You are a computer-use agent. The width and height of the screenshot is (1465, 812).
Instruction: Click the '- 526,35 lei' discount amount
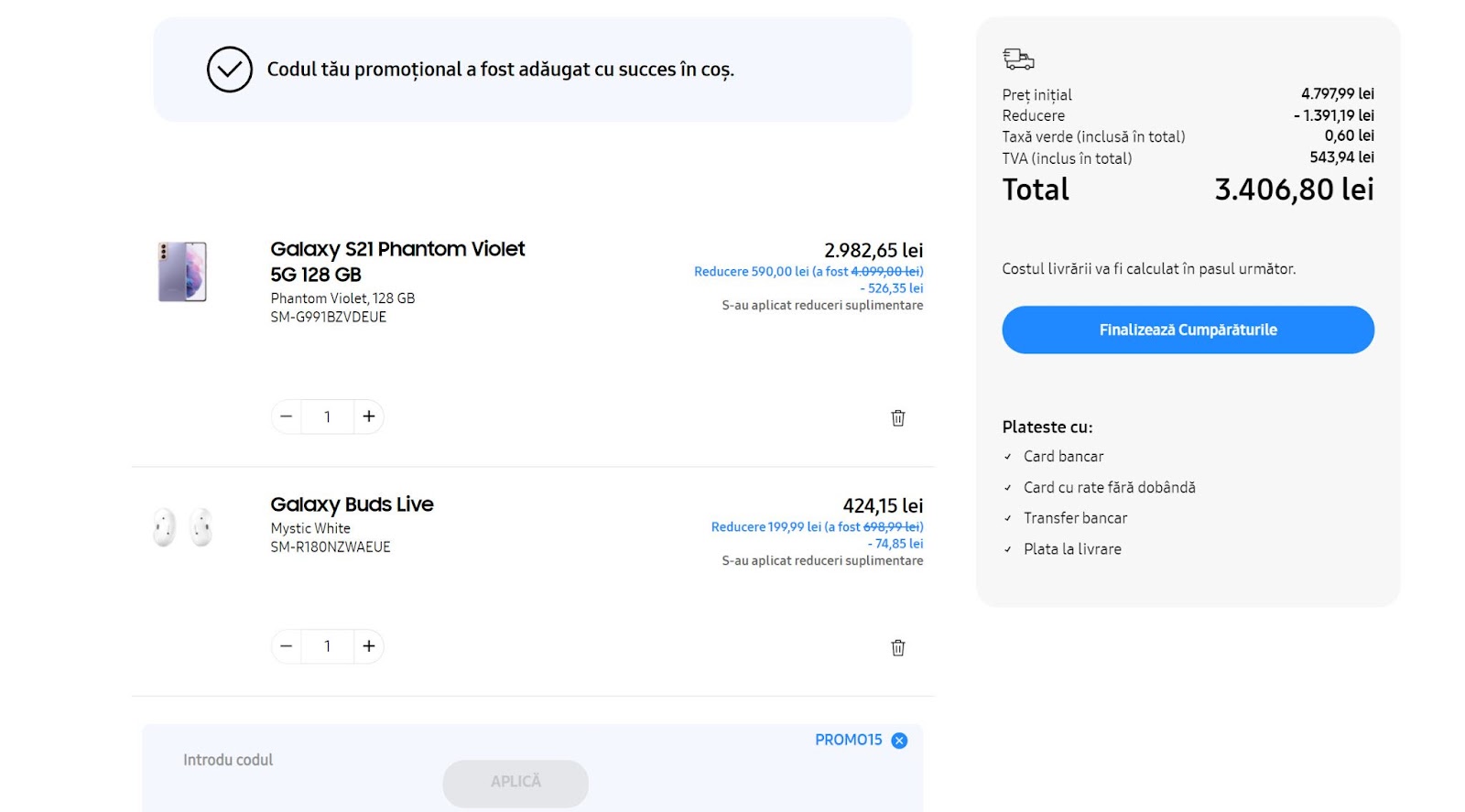(x=891, y=288)
